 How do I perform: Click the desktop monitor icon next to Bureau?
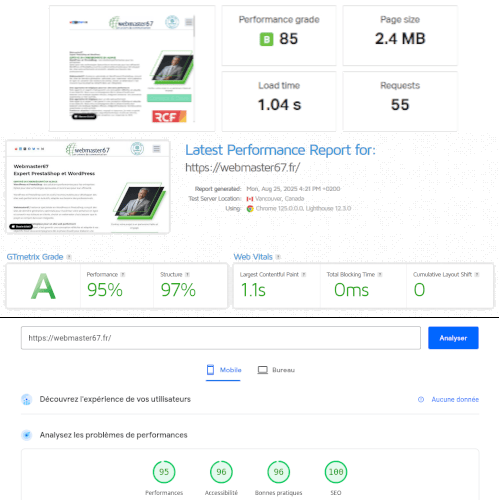[x=263, y=370]
